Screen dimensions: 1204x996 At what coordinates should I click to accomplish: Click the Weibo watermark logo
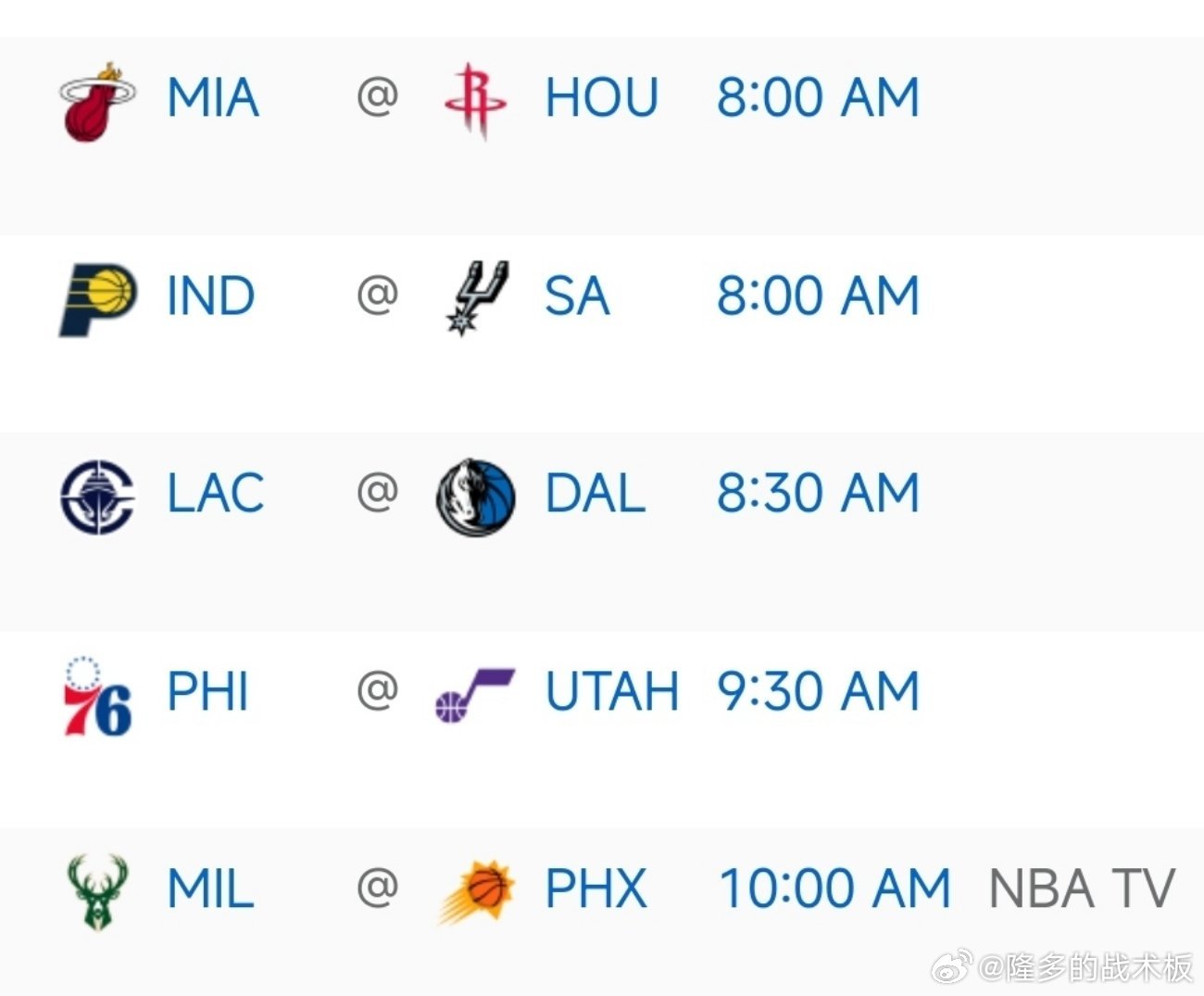[951, 967]
